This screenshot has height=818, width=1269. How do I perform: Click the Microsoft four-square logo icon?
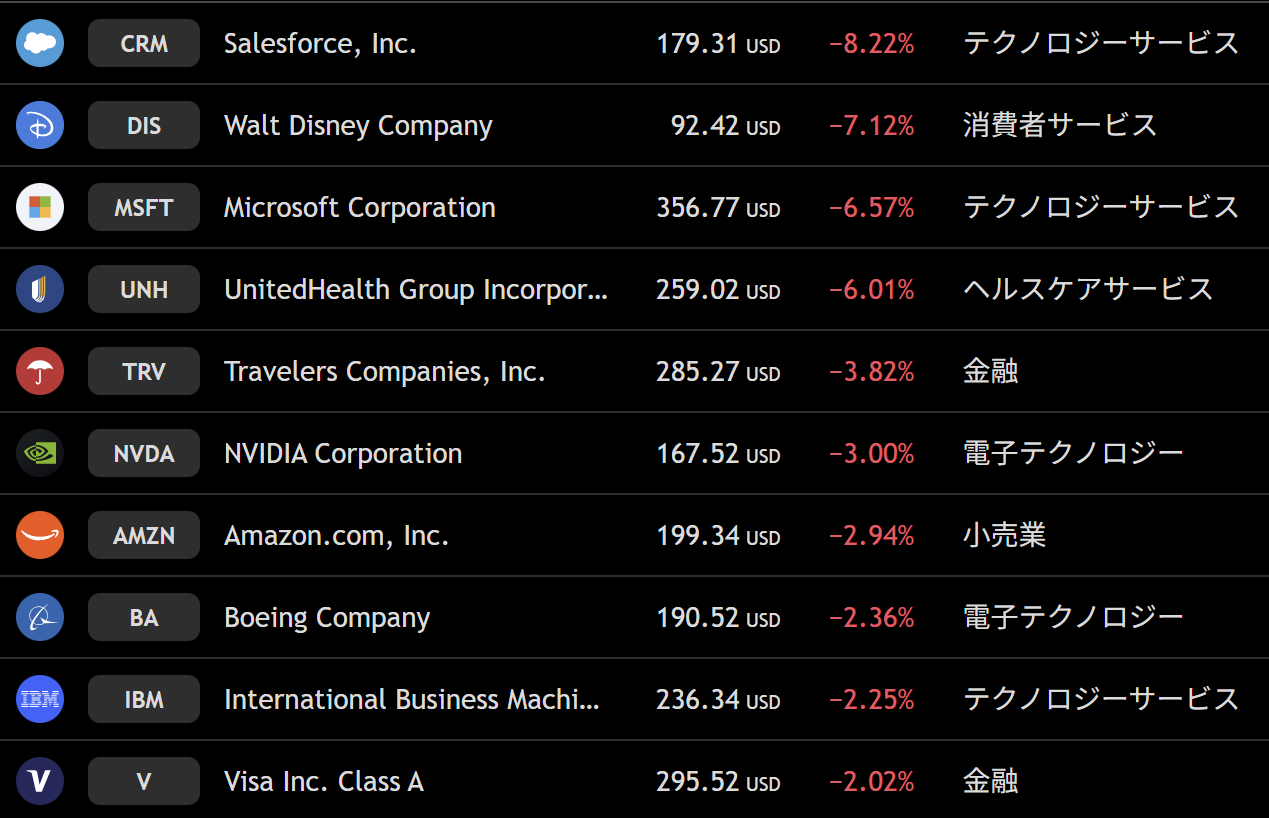point(40,208)
